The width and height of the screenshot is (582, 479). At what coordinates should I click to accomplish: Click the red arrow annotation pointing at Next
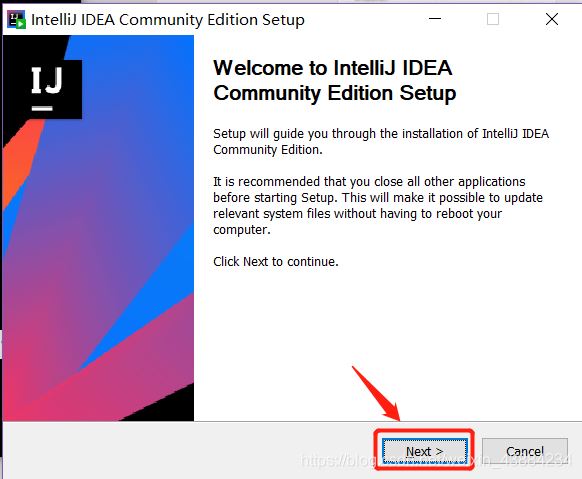pyautogui.click(x=376, y=394)
